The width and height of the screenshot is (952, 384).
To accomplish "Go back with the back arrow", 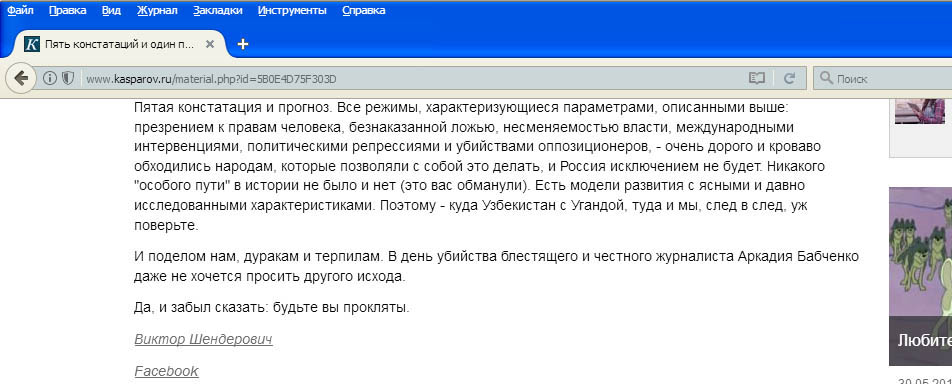I will 20,78.
